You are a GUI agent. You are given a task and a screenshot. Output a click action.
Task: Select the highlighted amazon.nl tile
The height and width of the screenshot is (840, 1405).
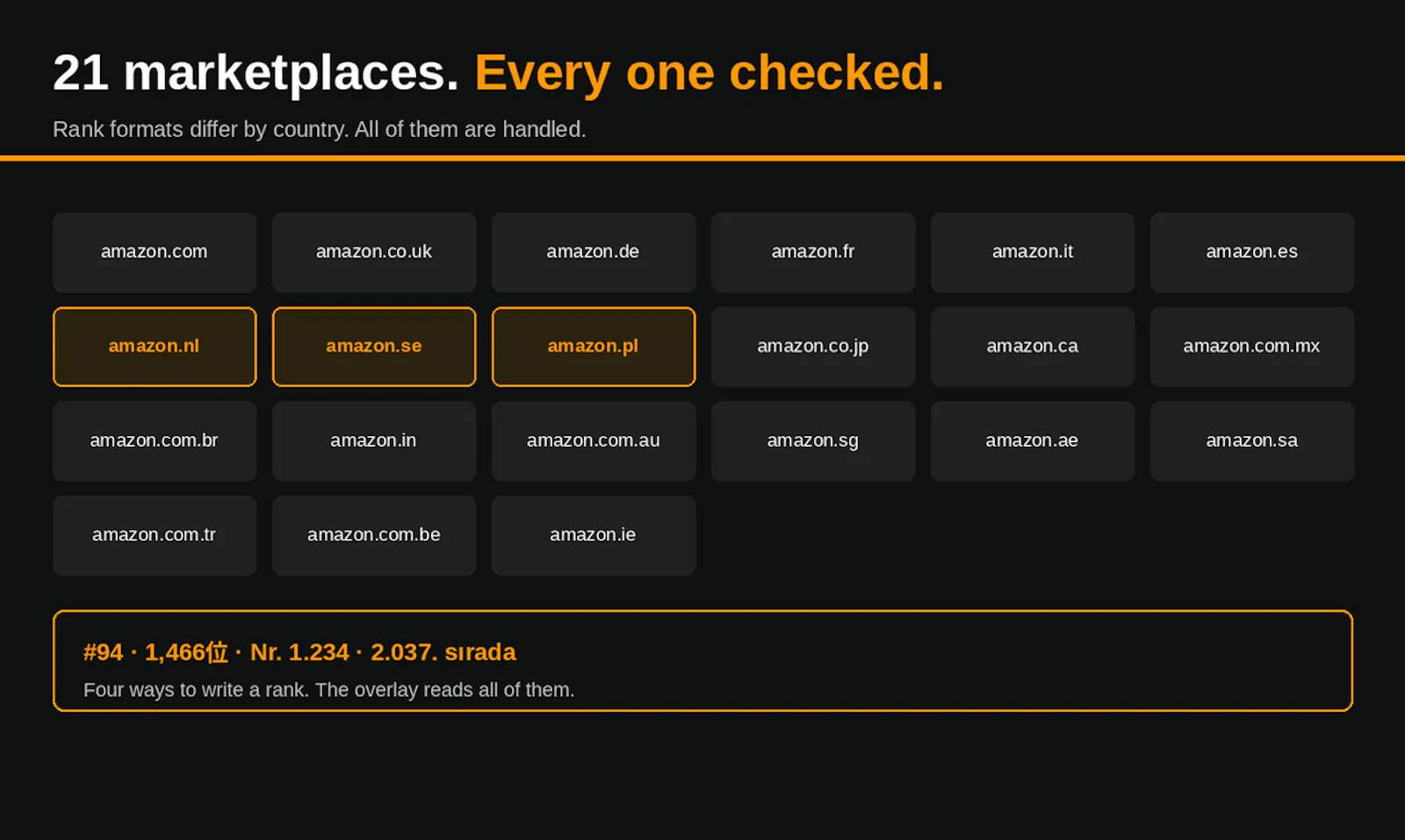coord(155,347)
